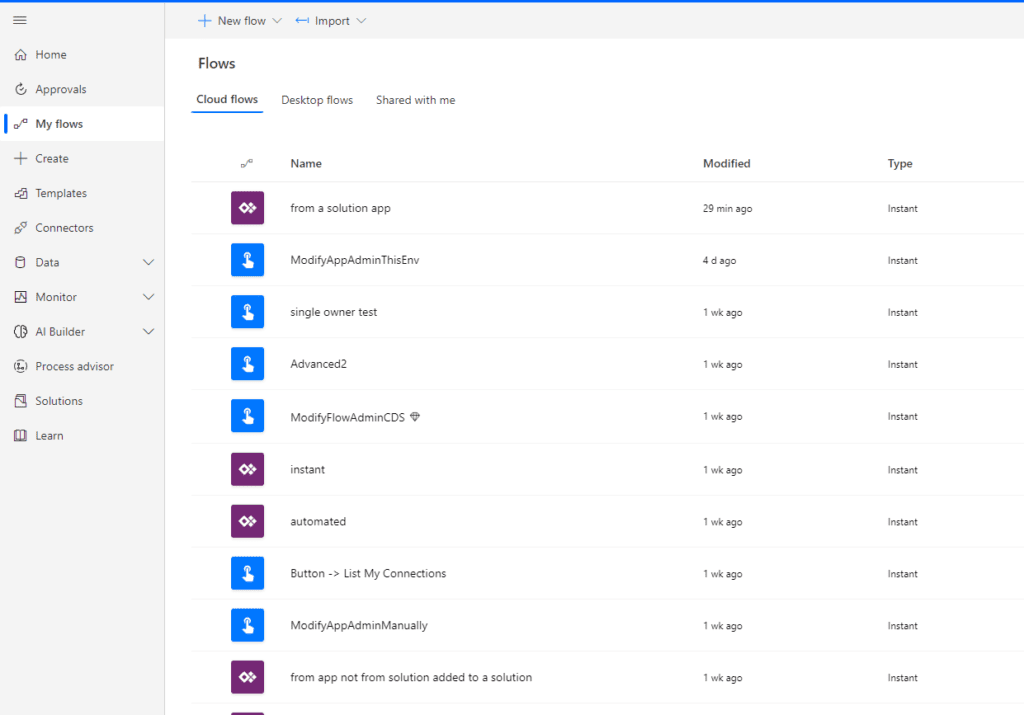Select My flows in the sidebar
This screenshot has height=715, width=1024.
57,123
